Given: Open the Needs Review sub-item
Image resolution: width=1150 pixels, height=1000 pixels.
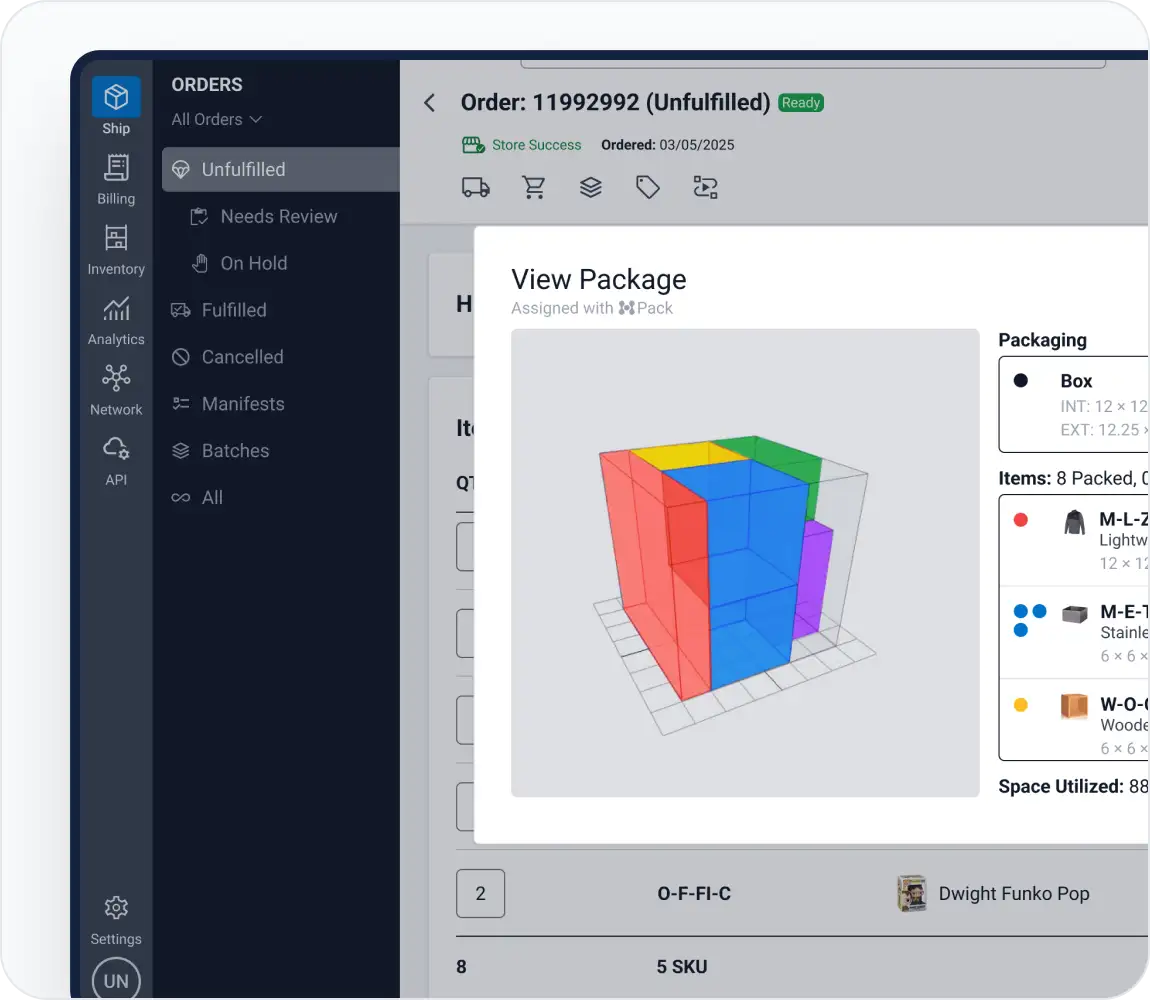Looking at the screenshot, I should 278,216.
